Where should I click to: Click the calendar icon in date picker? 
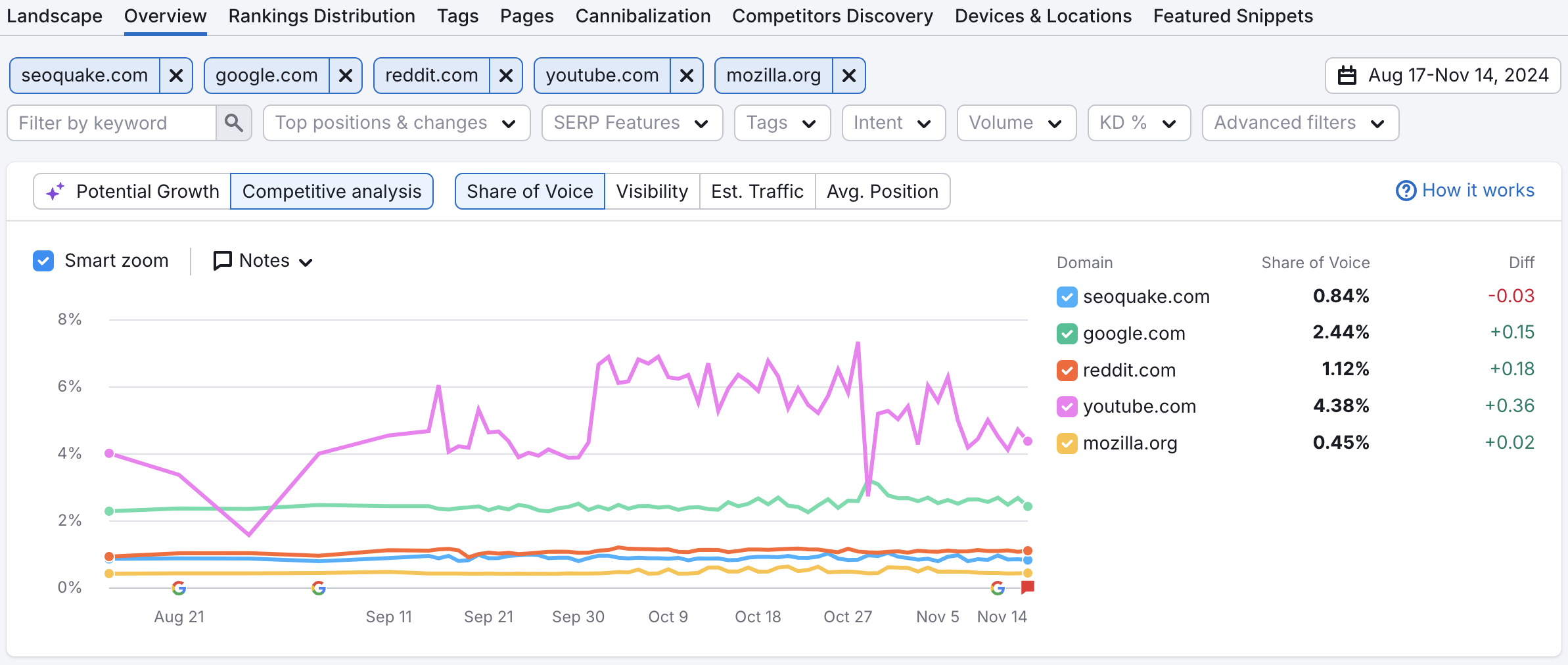(1347, 76)
